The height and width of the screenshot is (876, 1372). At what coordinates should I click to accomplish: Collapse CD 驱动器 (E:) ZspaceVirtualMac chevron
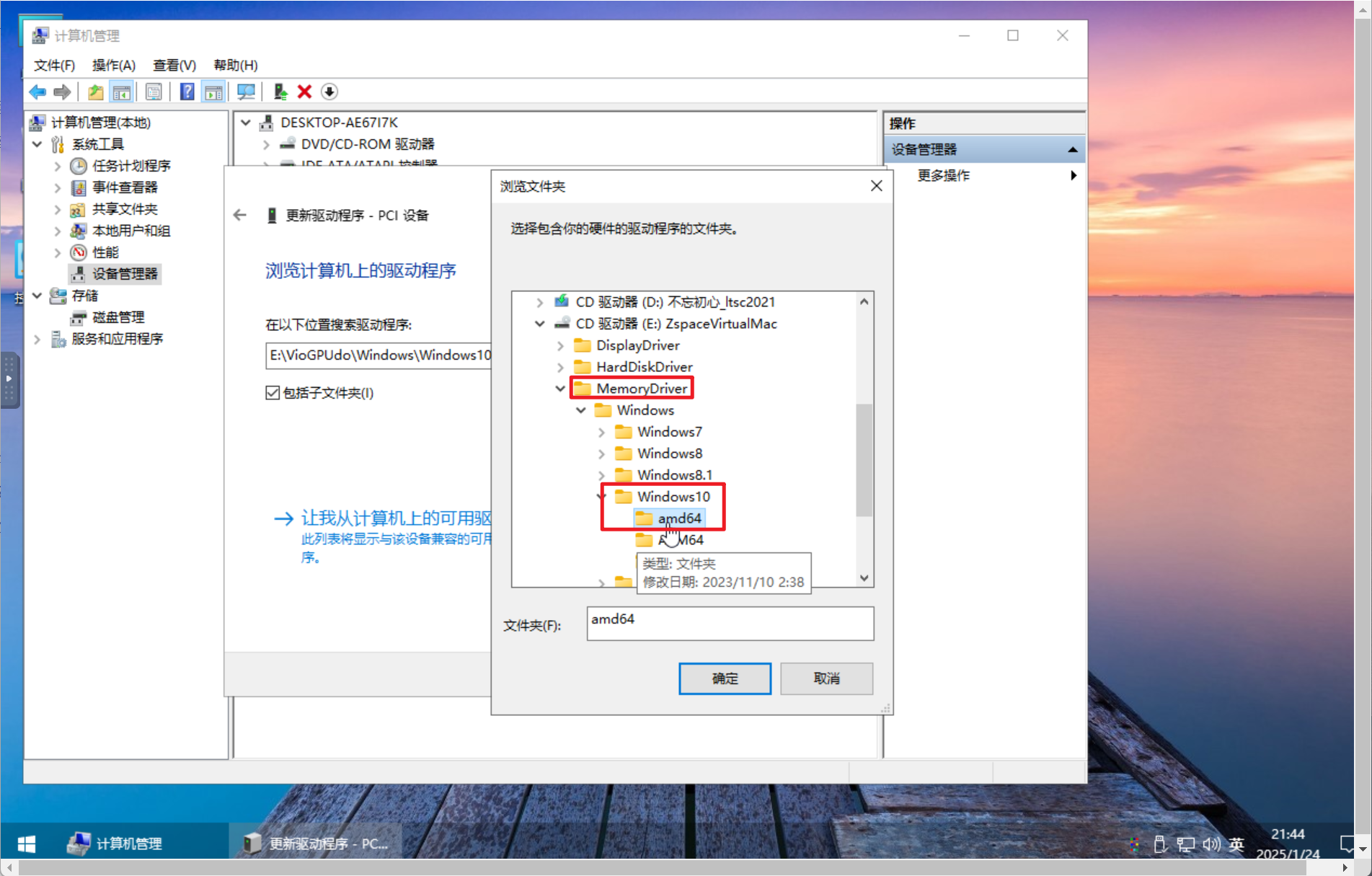click(x=539, y=324)
